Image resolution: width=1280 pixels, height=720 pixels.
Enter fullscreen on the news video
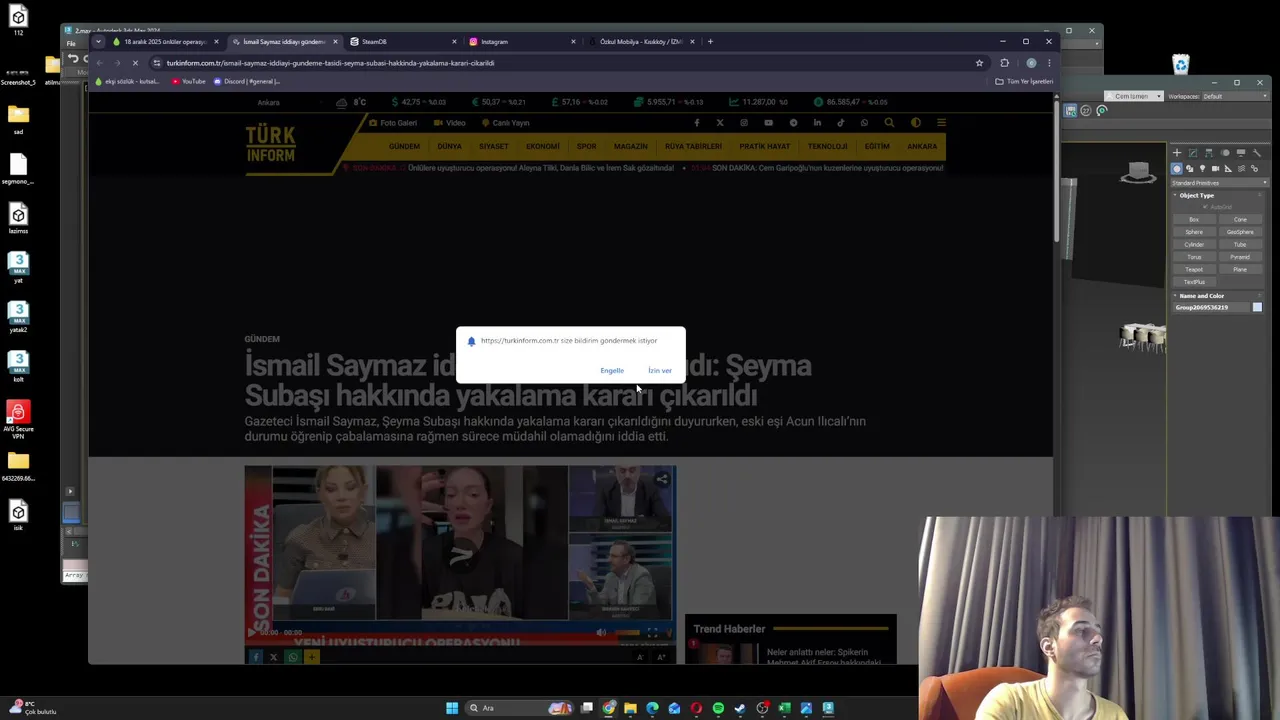(x=652, y=632)
